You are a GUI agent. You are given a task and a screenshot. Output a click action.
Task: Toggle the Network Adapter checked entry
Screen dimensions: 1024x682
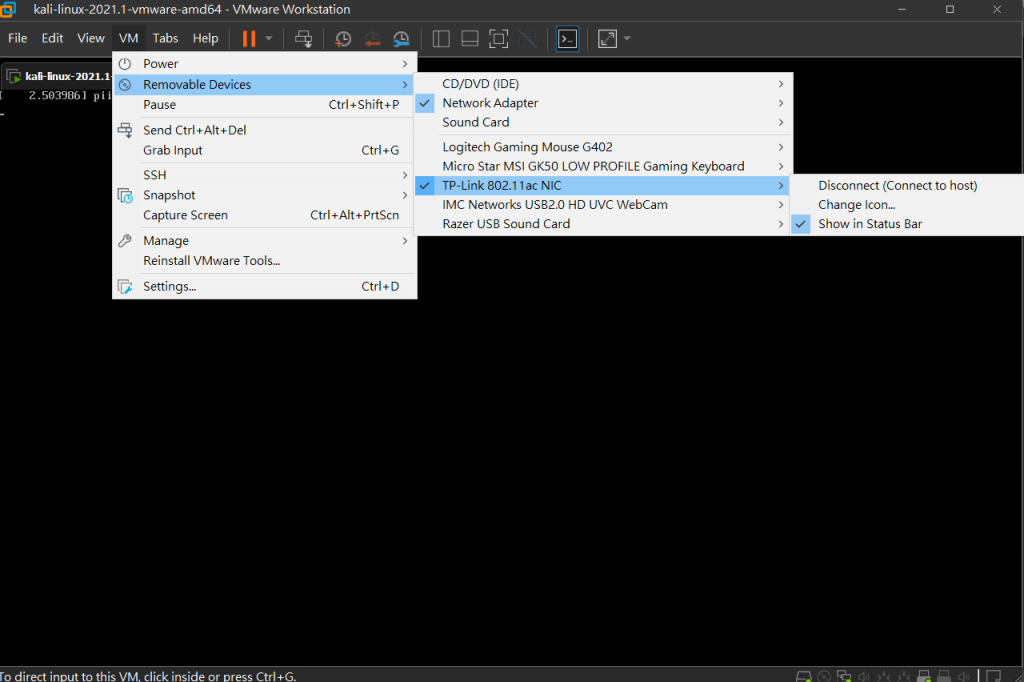coord(603,103)
